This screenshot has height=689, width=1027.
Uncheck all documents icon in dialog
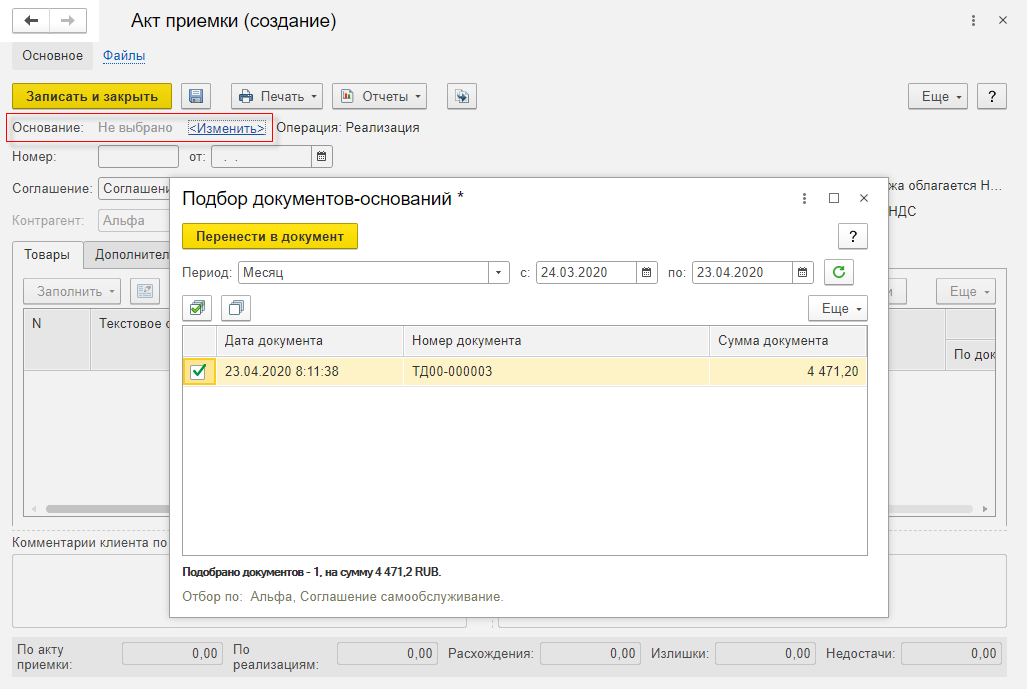(x=235, y=308)
